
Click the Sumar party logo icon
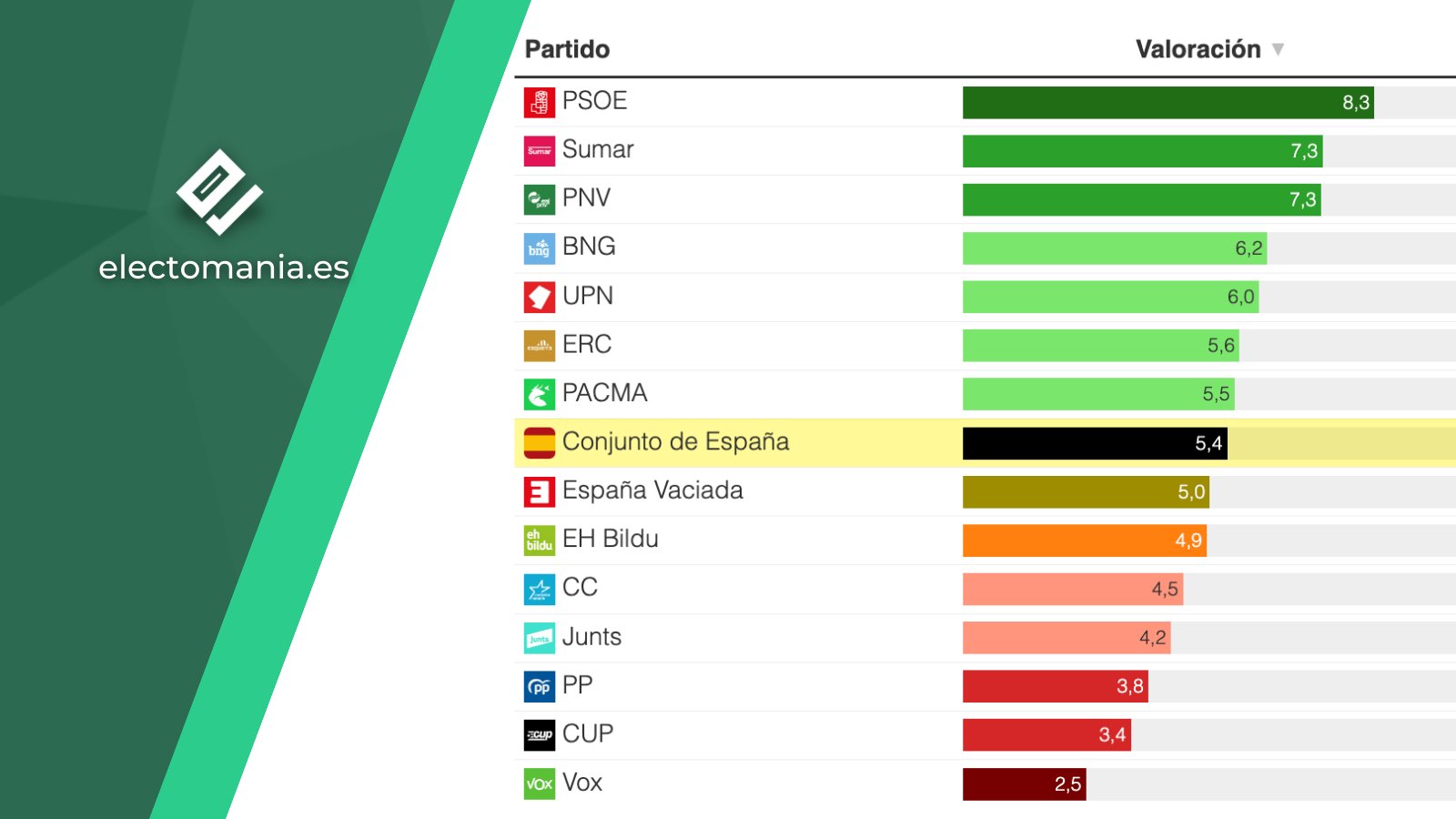click(540, 151)
